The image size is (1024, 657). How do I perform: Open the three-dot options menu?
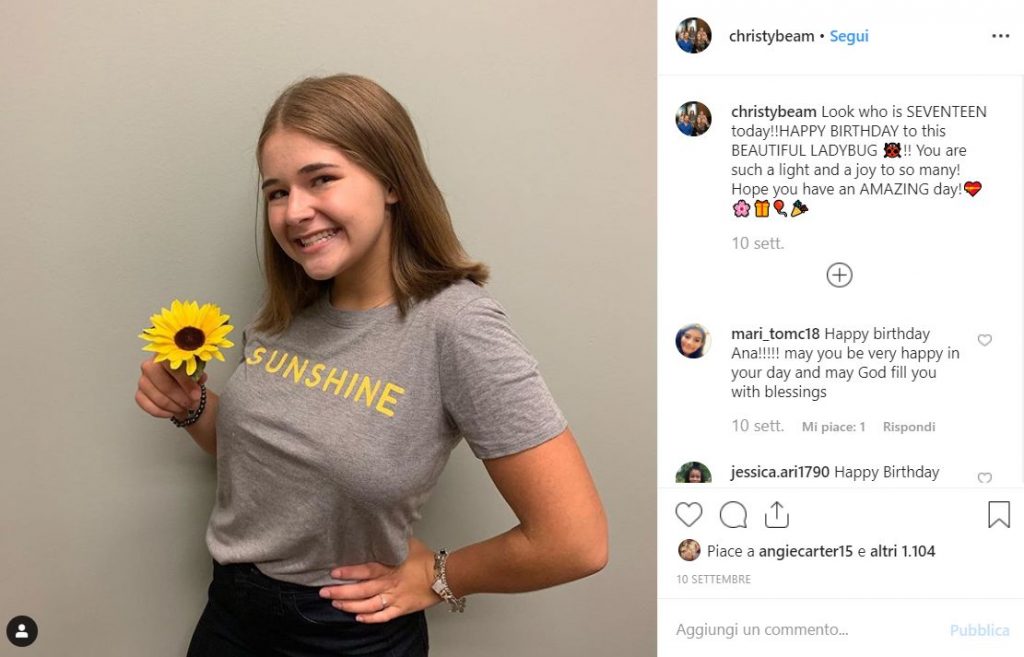[x=1000, y=36]
